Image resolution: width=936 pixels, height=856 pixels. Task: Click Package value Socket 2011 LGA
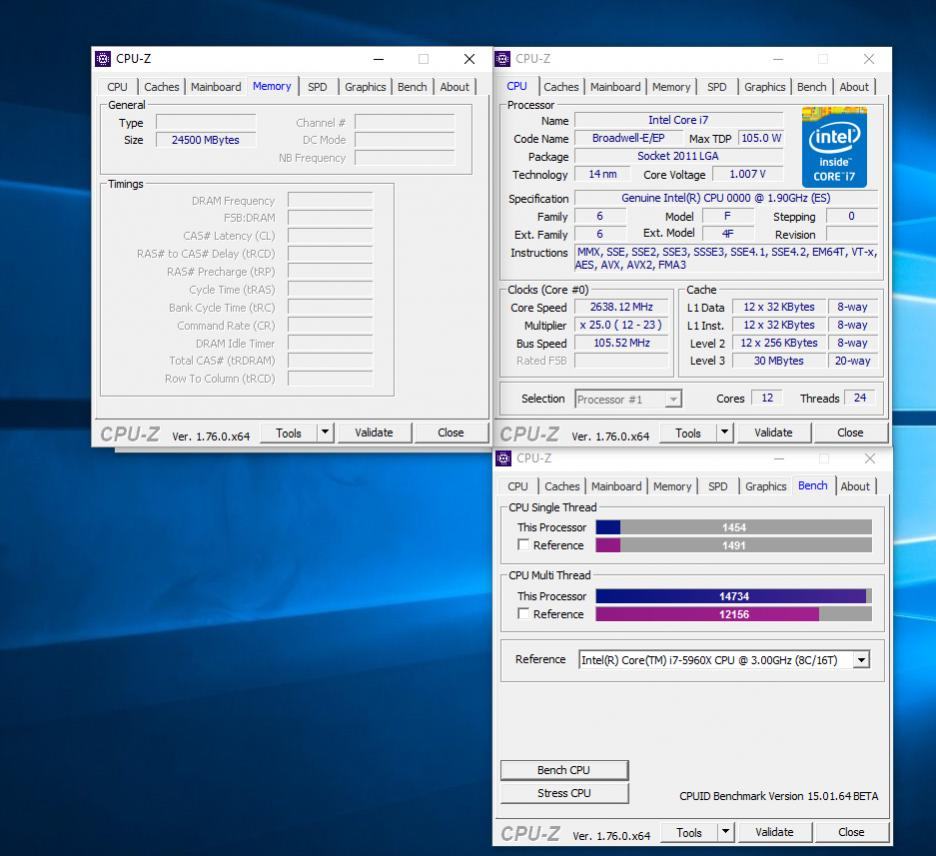[678, 156]
